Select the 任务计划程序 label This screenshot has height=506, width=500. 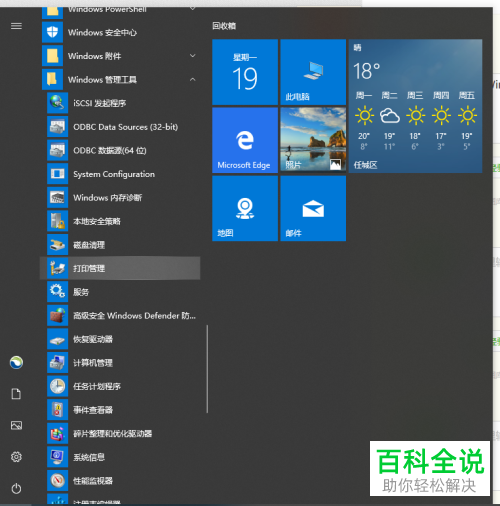pos(97,387)
